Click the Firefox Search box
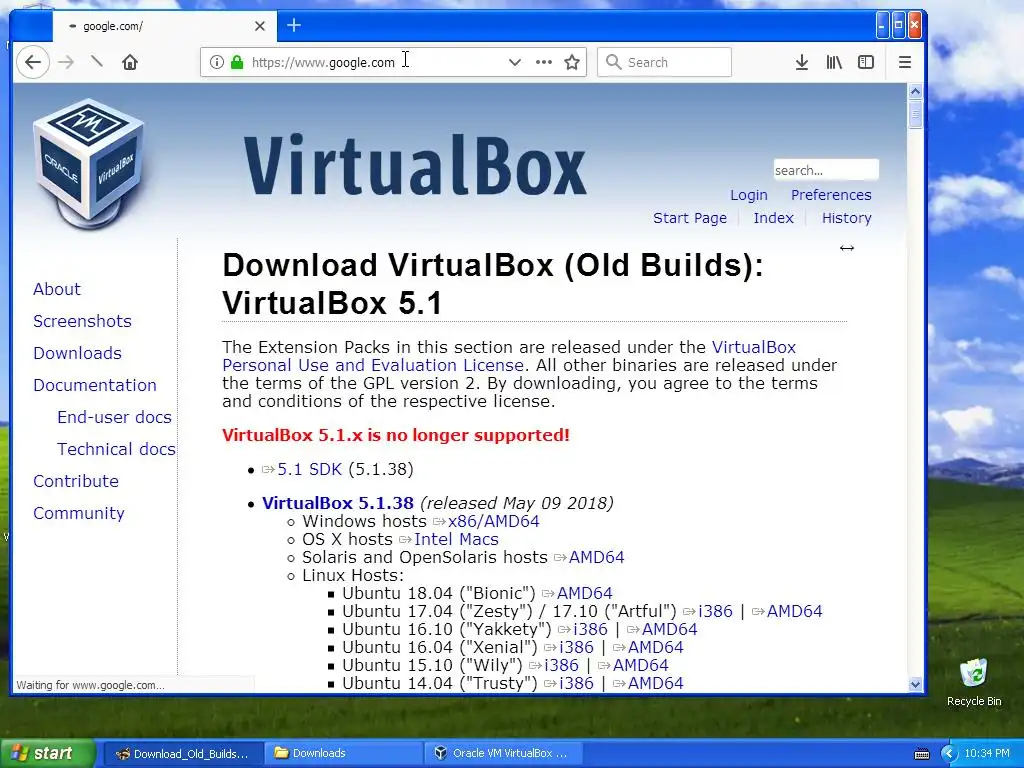Viewport: 1024px width, 768px height. (664, 62)
